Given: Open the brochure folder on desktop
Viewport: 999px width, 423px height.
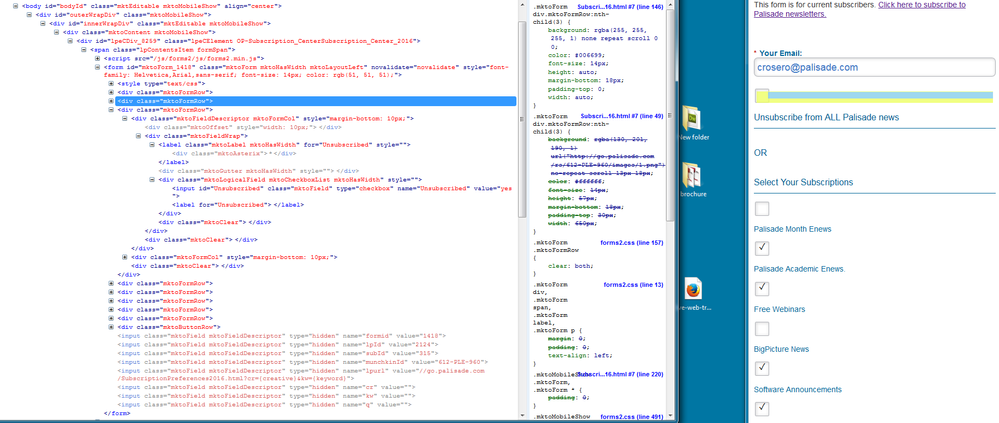Looking at the screenshot, I should coord(693,180).
